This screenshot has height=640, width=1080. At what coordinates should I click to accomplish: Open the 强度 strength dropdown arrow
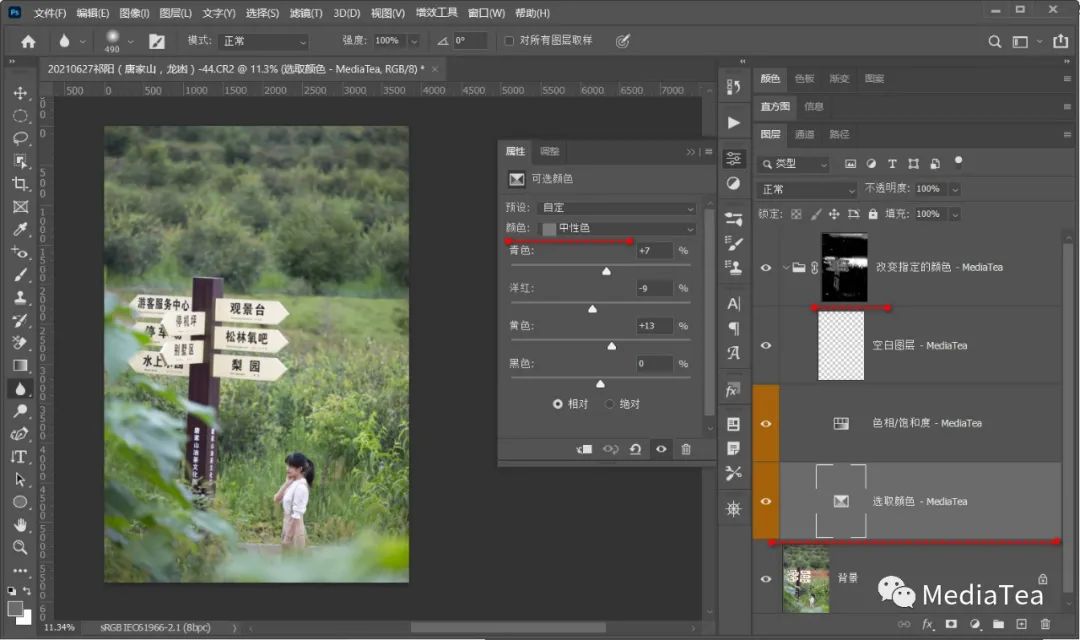[x=414, y=41]
